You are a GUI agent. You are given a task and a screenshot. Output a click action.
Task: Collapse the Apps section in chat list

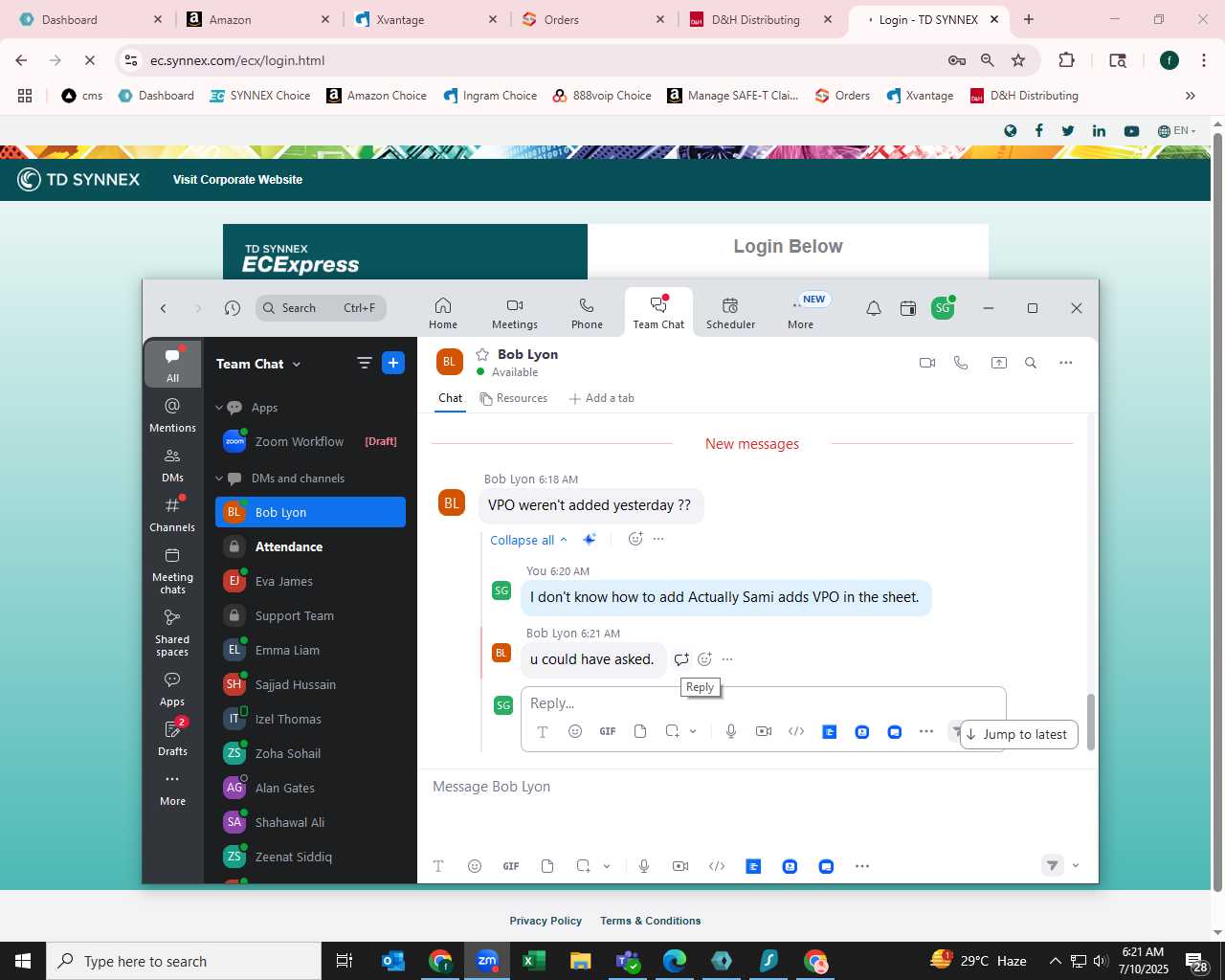coord(219,408)
